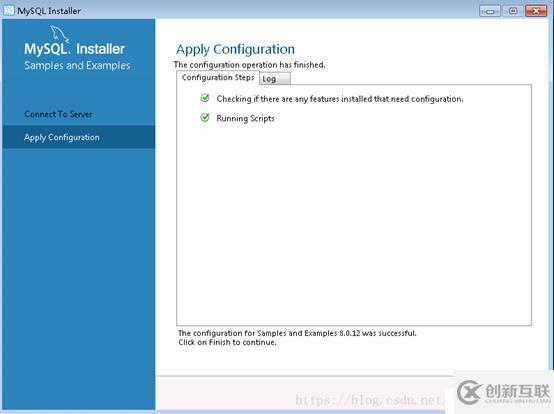Click green checkmark beside Running Scripts

pyautogui.click(x=205, y=118)
